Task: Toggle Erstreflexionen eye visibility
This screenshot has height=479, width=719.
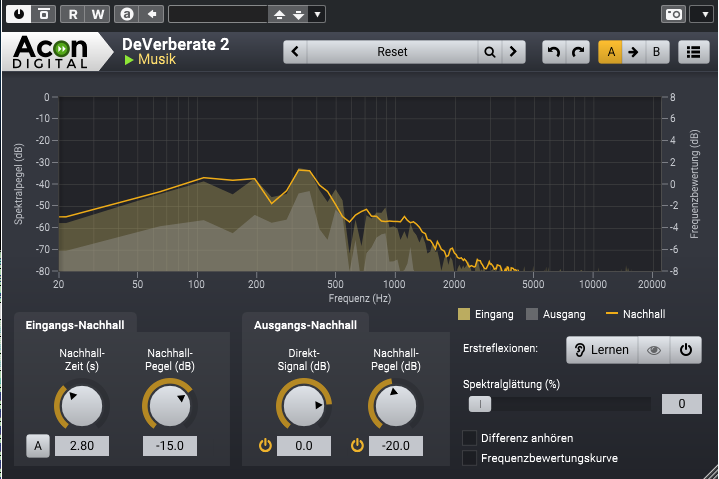Action: point(654,350)
